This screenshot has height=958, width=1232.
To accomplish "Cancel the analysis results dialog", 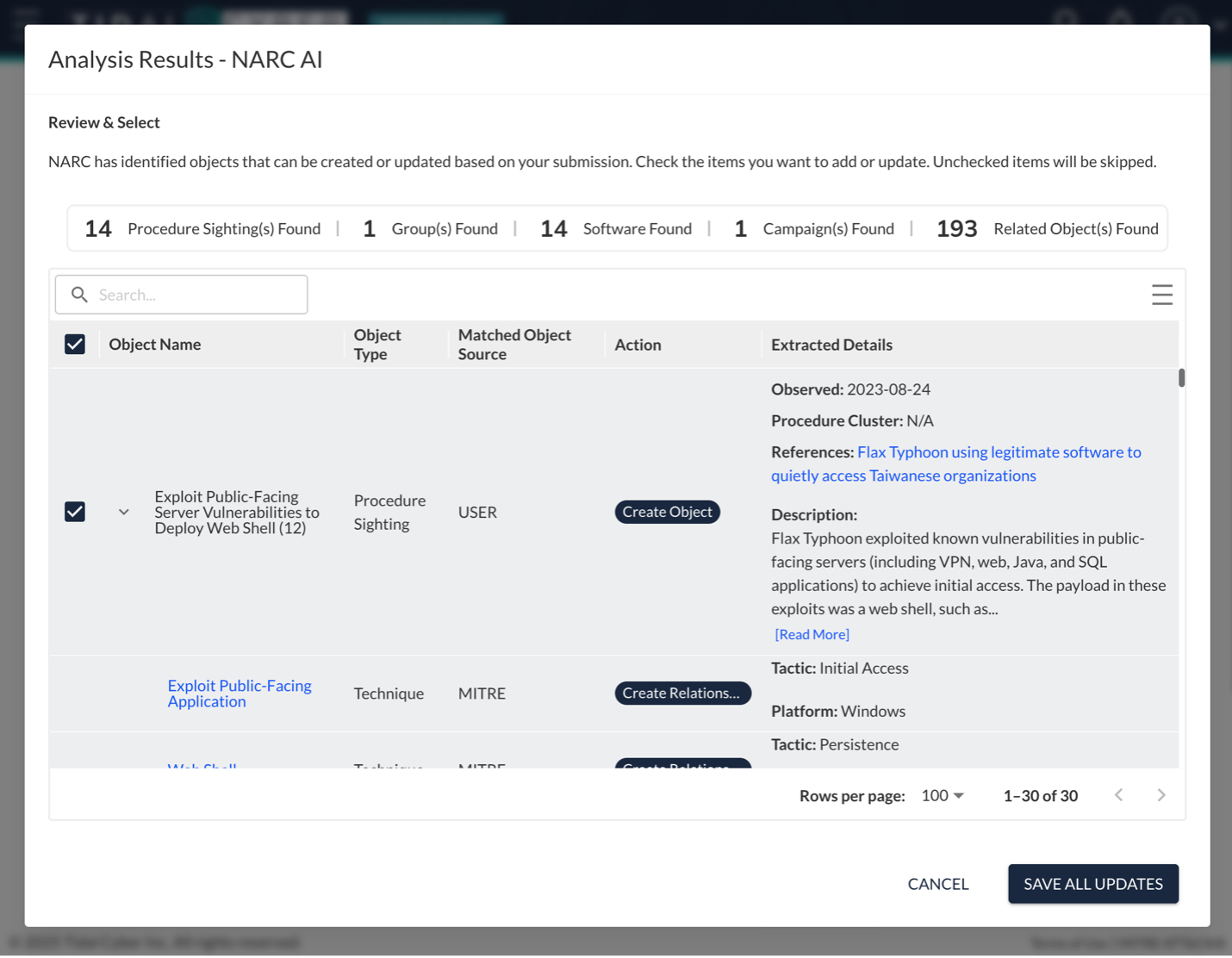I will (937, 884).
